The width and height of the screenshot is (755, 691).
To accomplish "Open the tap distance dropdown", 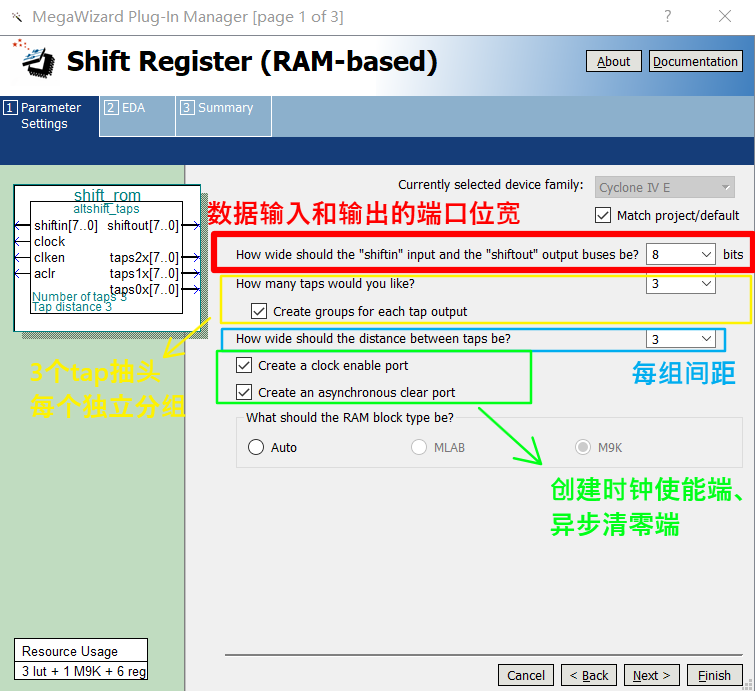I will click(x=680, y=339).
